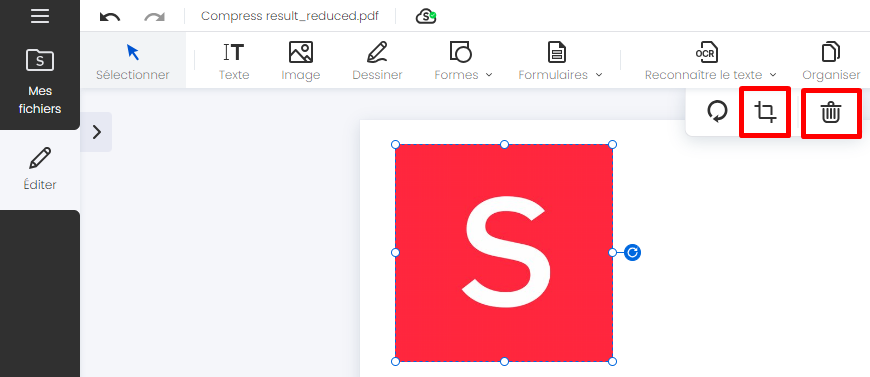Click the redo arrow
The width and height of the screenshot is (870, 377).
click(154, 17)
